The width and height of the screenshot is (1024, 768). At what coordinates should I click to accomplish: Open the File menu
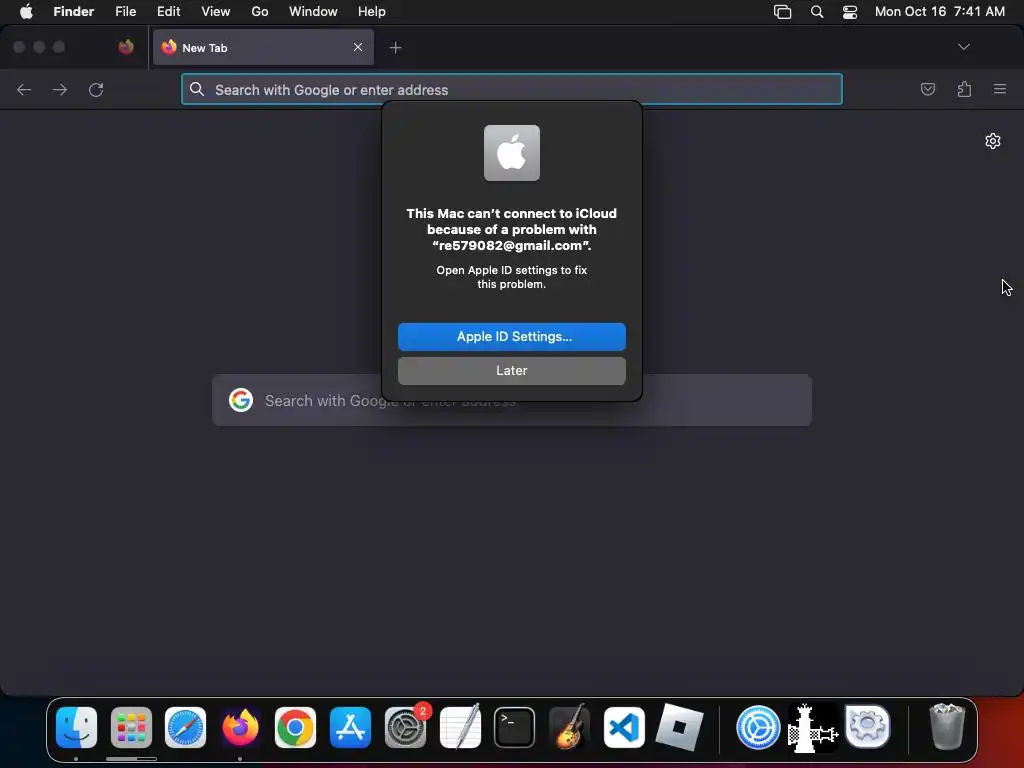tap(125, 11)
